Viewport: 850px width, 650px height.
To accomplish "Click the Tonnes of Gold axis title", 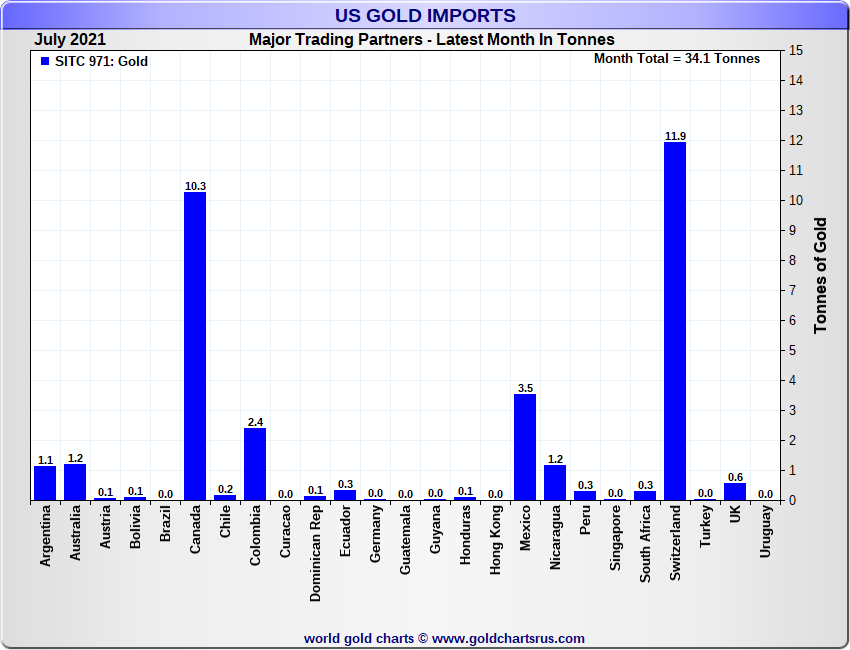I will coord(820,275).
